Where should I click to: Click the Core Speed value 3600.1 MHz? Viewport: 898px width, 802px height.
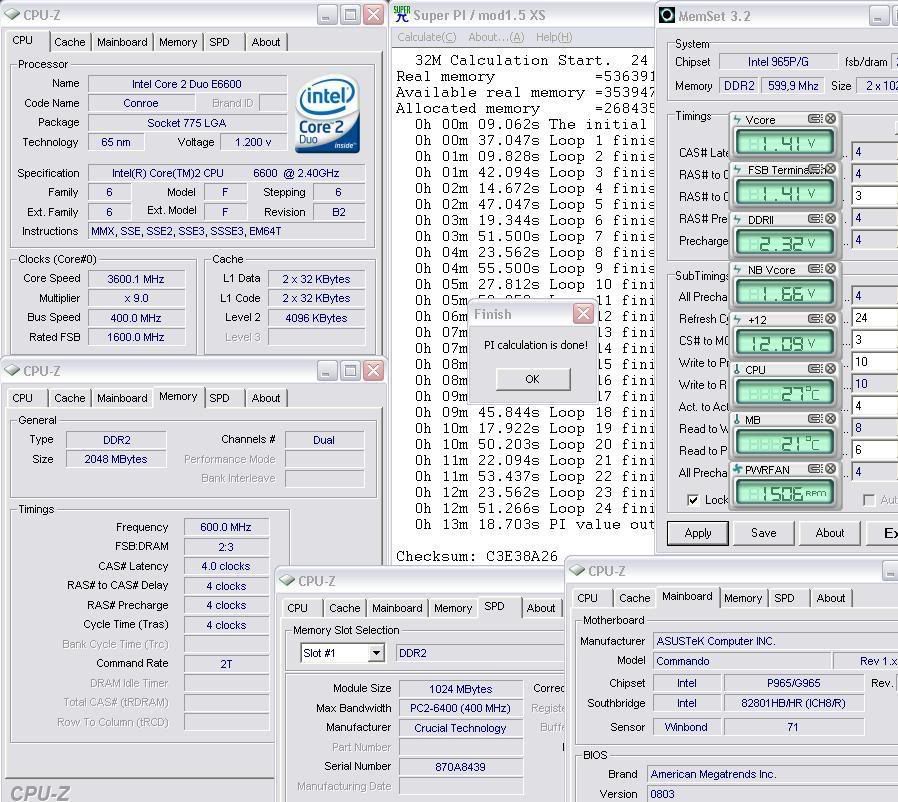point(136,279)
